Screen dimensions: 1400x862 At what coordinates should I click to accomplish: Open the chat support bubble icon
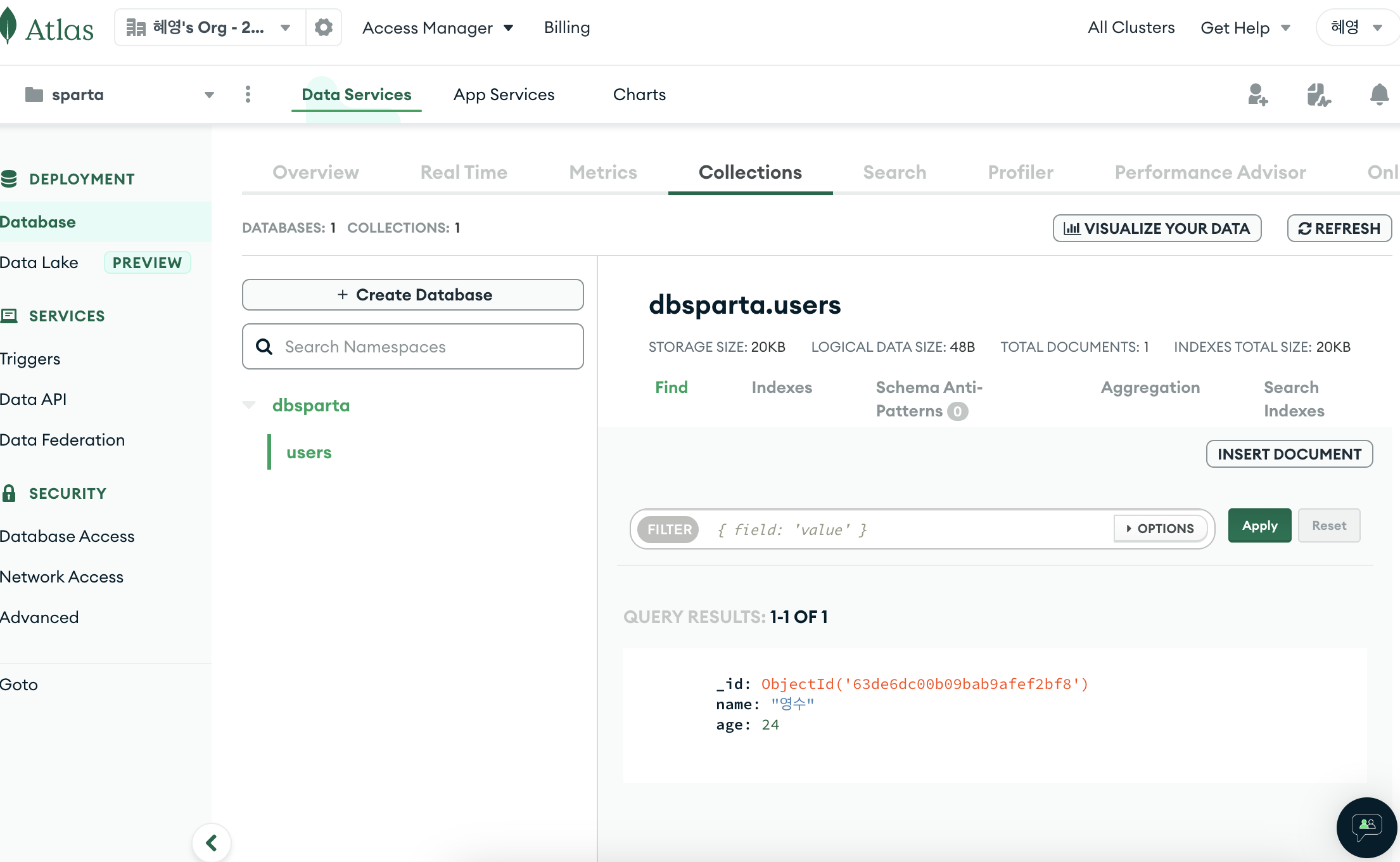[x=1367, y=827]
